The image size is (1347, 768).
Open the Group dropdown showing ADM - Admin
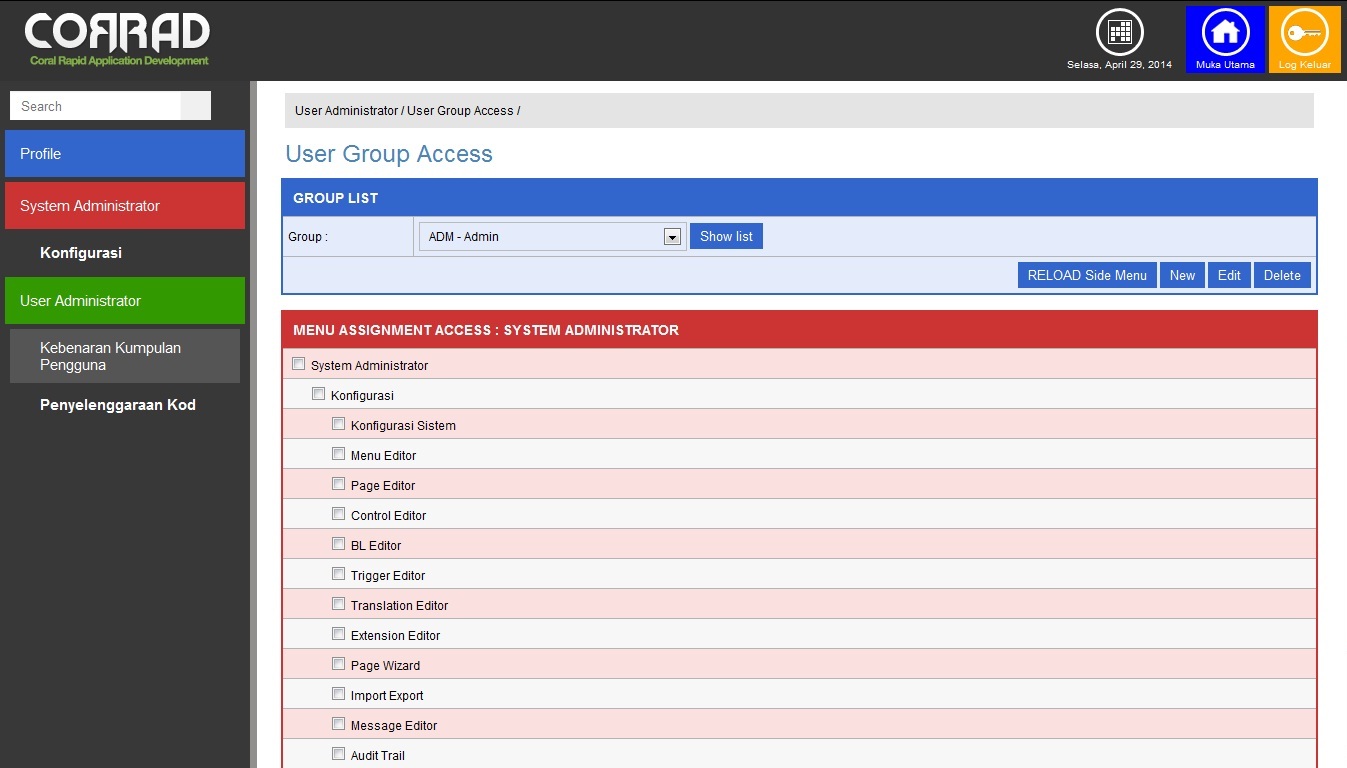(552, 237)
